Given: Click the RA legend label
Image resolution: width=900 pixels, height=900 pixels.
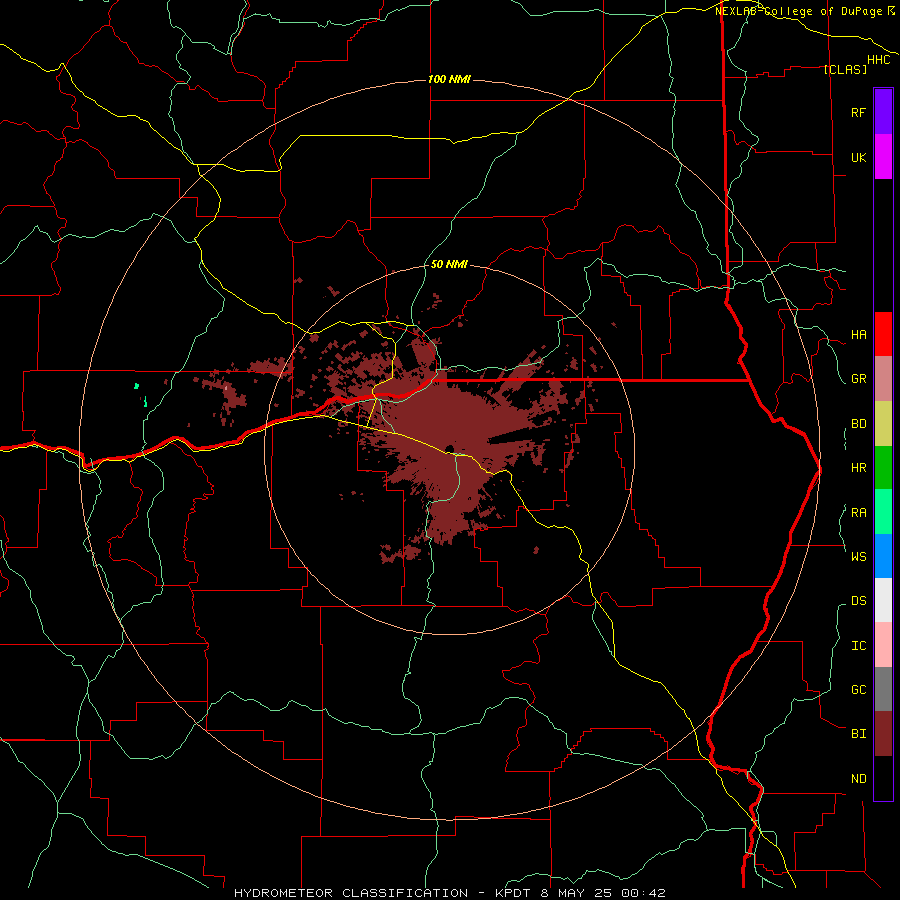Looking at the screenshot, I should [859, 512].
